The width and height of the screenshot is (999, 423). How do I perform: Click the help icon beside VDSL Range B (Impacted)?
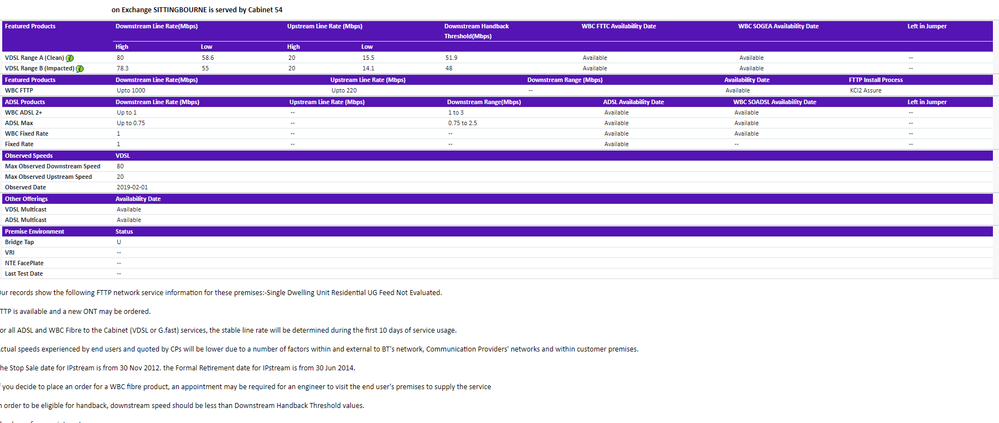(x=79, y=68)
